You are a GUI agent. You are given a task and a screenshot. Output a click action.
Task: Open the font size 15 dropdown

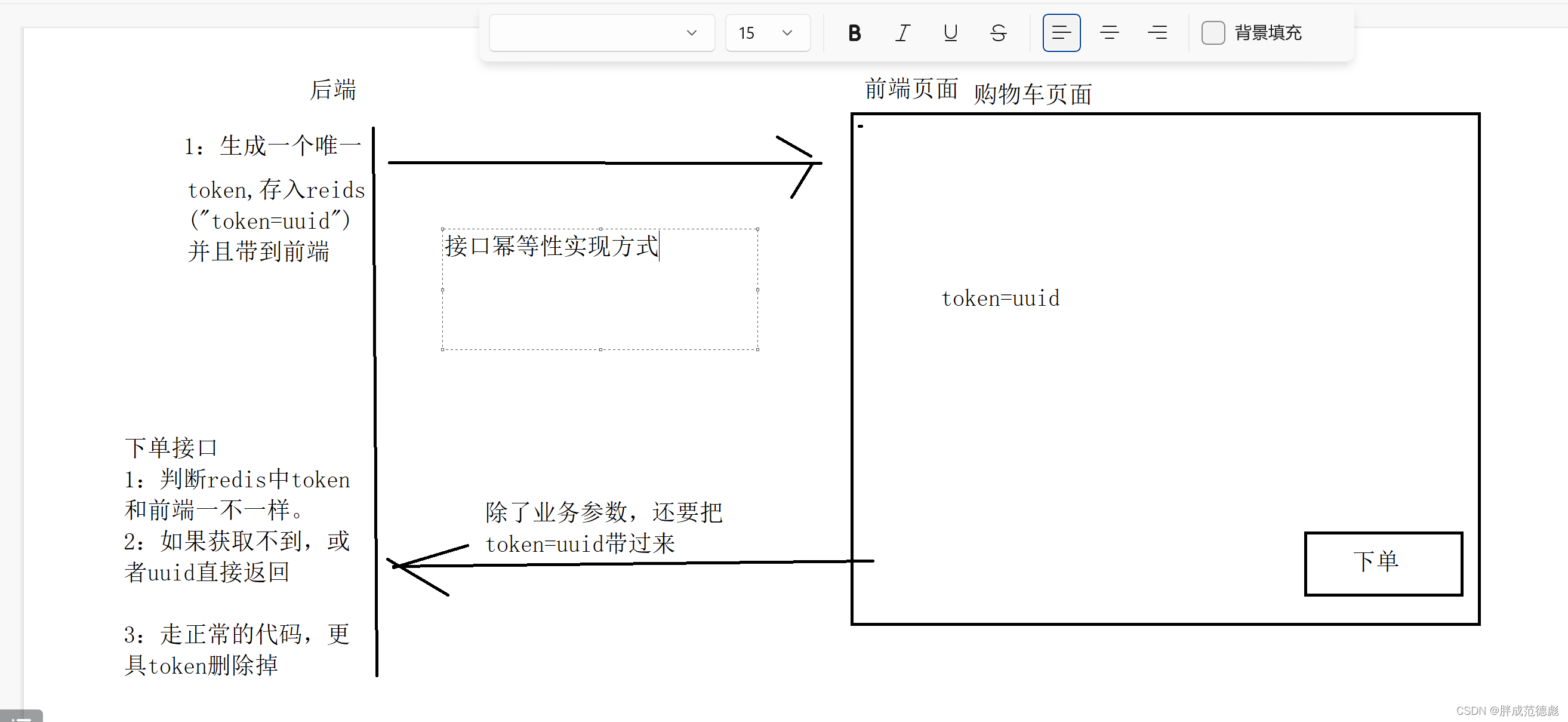pyautogui.click(x=767, y=33)
